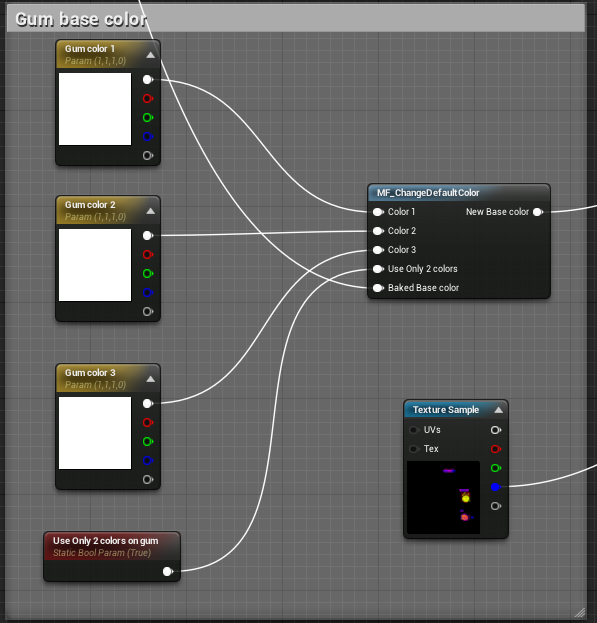Collapse the Gum color 1 node preview
This screenshot has height=623, width=597.
tap(151, 55)
